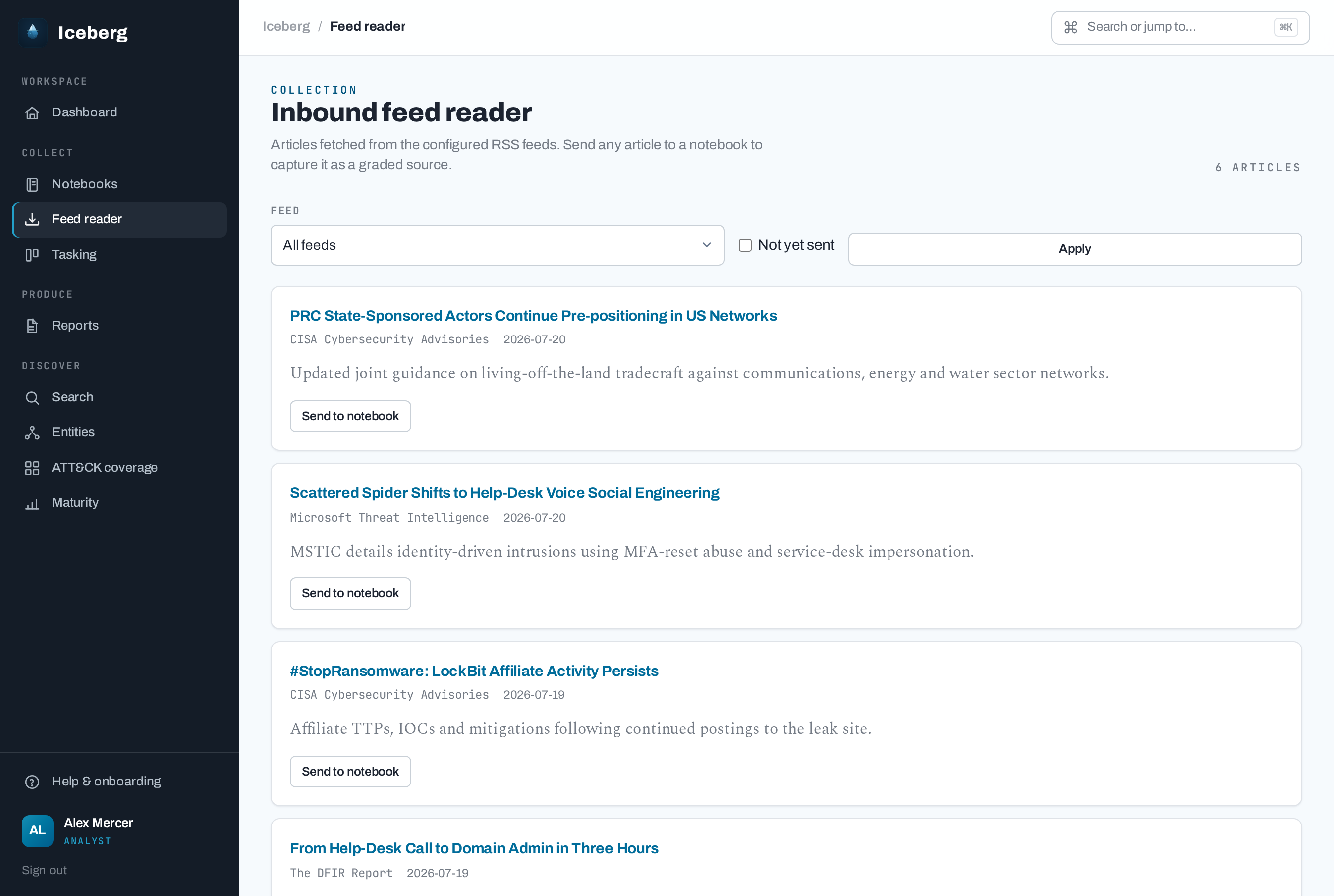Open Search page from sidebar
The height and width of the screenshot is (896, 1334).
pyautogui.click(x=119, y=397)
